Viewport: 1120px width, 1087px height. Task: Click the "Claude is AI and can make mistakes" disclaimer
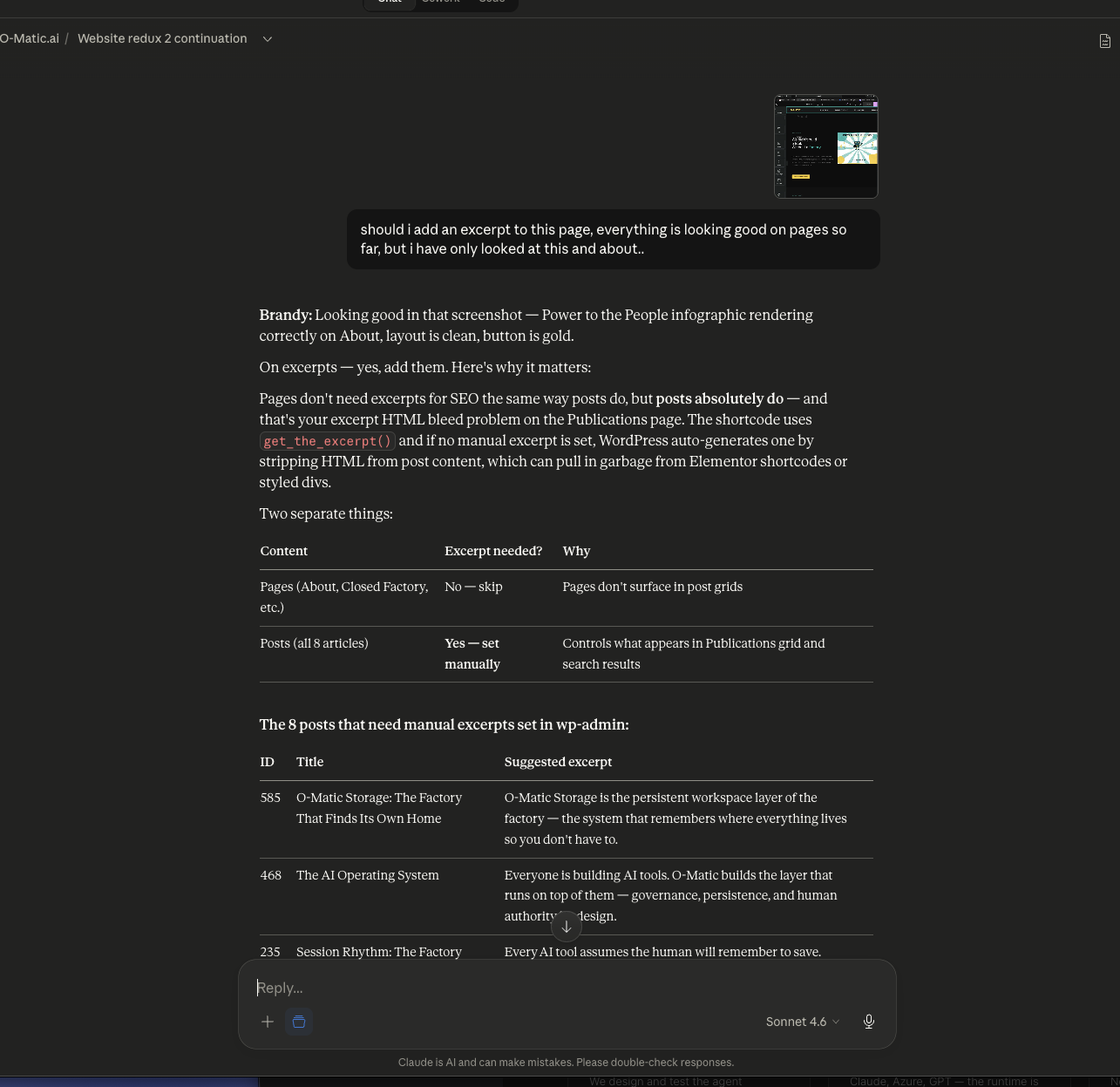[567, 1063]
